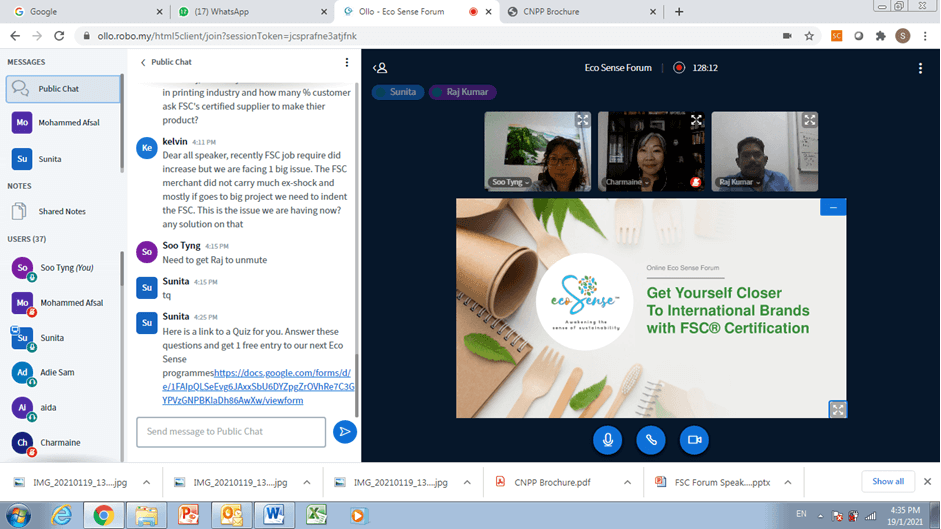Make presentation fullscreen

837,409
